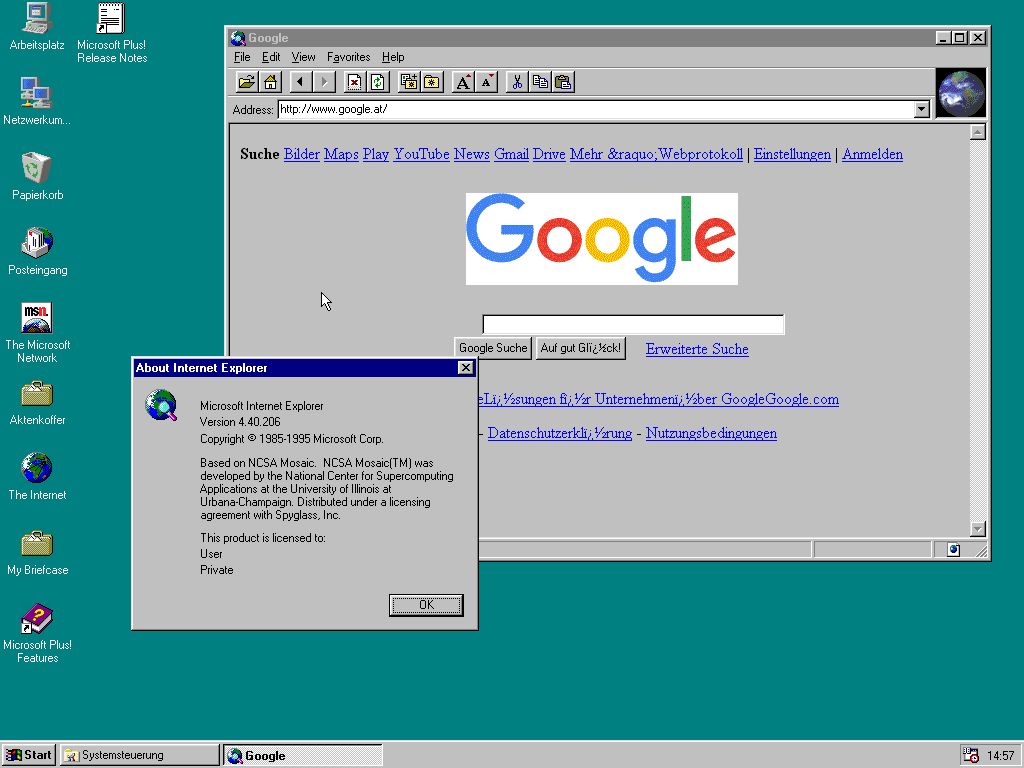This screenshot has height=768, width=1024.
Task: Click the Forward arrow toolbar button
Action: [324, 82]
